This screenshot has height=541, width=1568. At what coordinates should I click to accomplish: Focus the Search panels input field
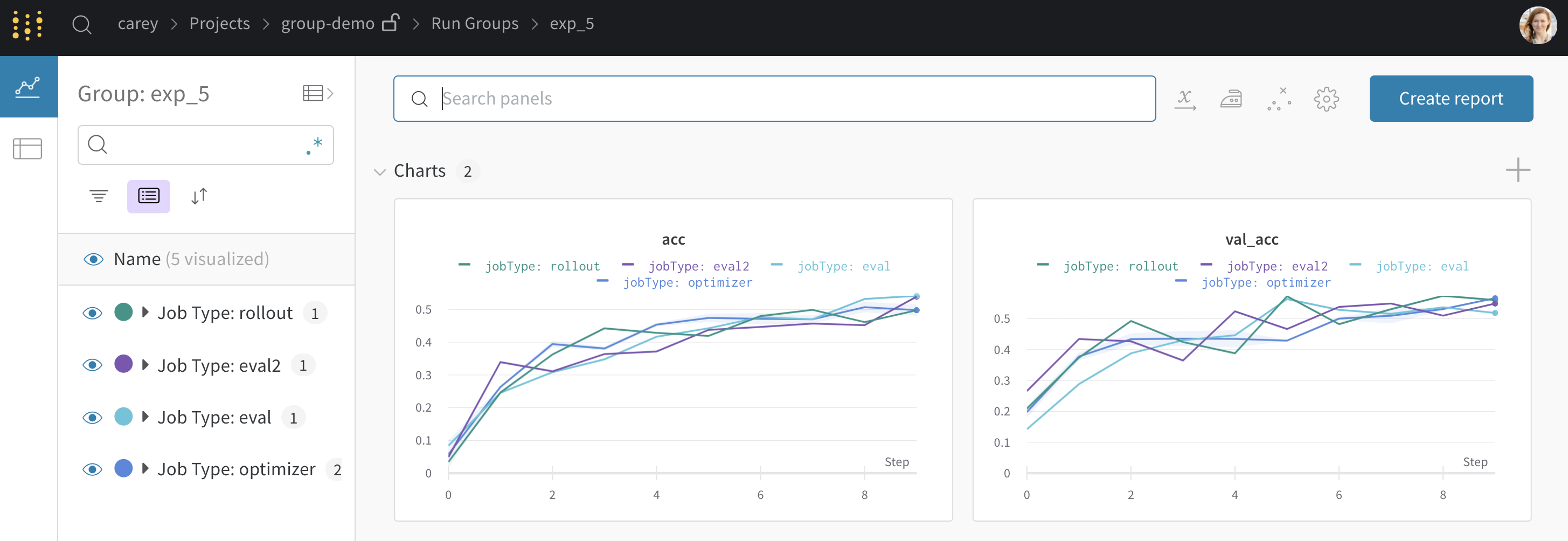792,99
